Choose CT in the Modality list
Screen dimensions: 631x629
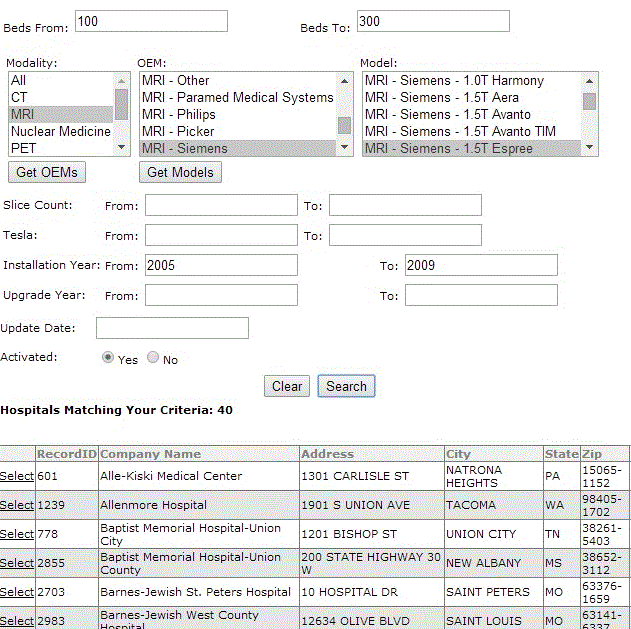[x=61, y=97]
